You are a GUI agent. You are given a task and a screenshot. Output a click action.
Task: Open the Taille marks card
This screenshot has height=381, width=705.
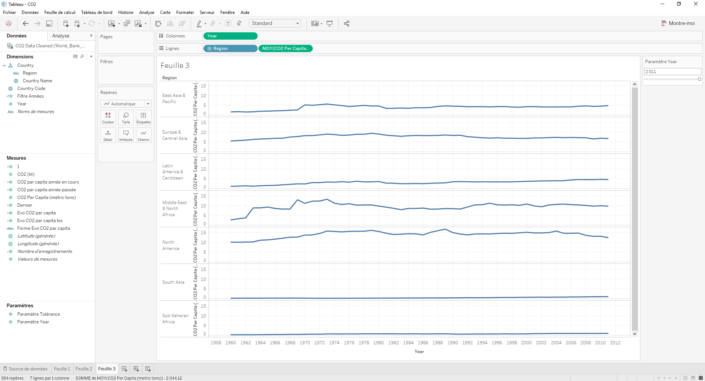pyautogui.click(x=126, y=118)
